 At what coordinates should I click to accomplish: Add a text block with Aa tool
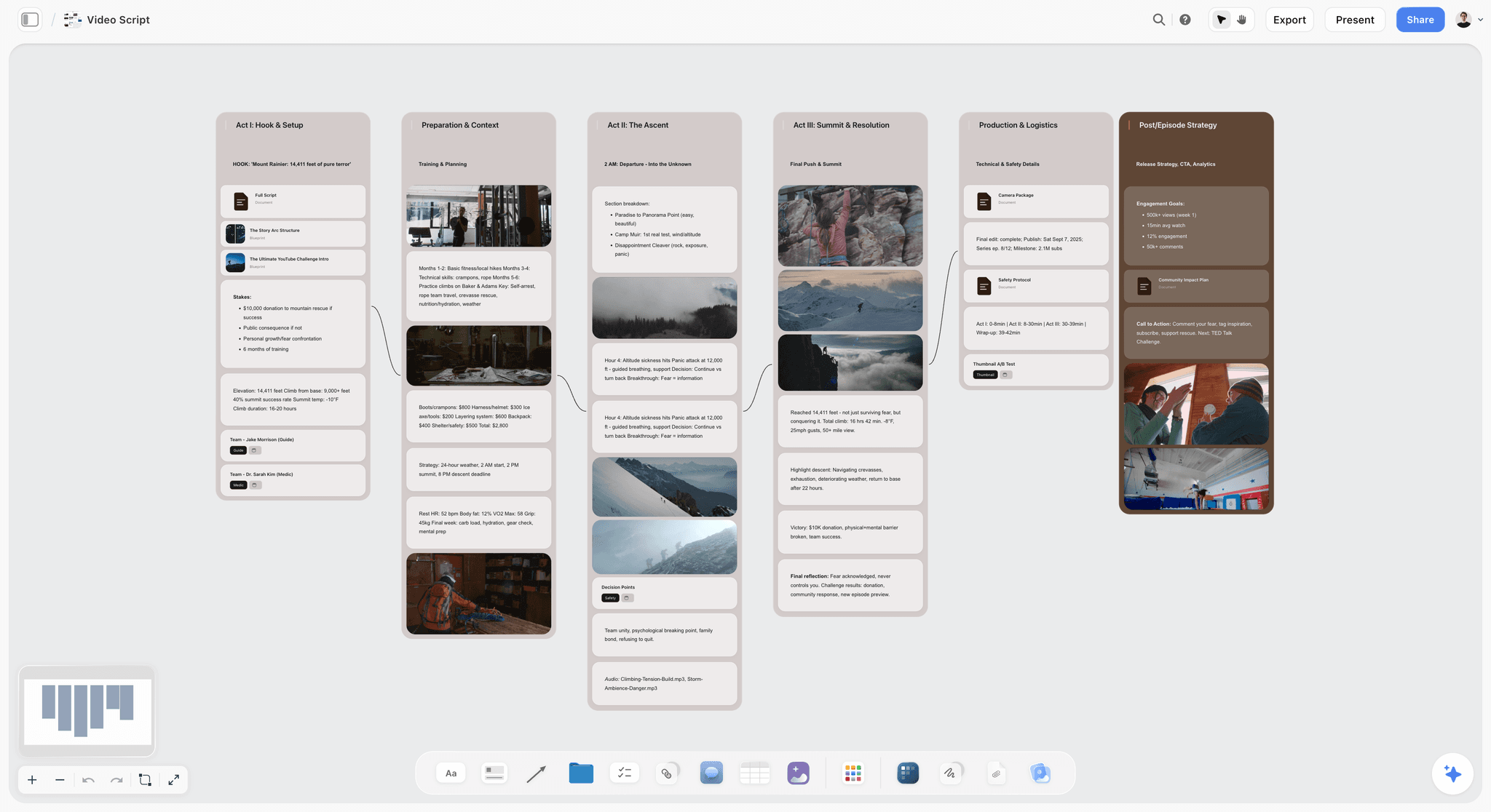click(451, 773)
